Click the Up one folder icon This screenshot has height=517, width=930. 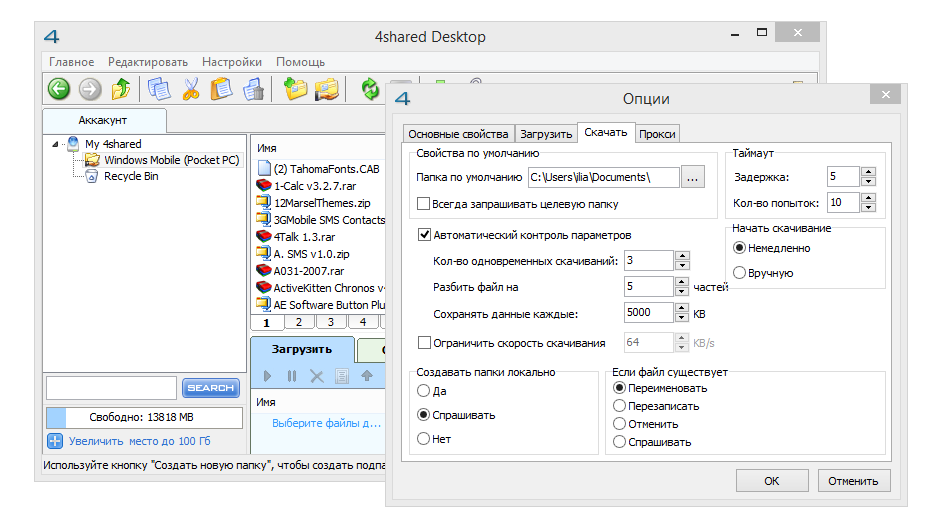121,90
